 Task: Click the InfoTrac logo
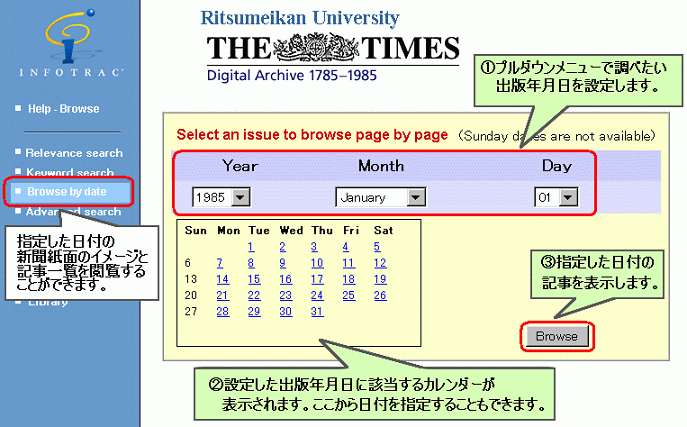pos(70,43)
